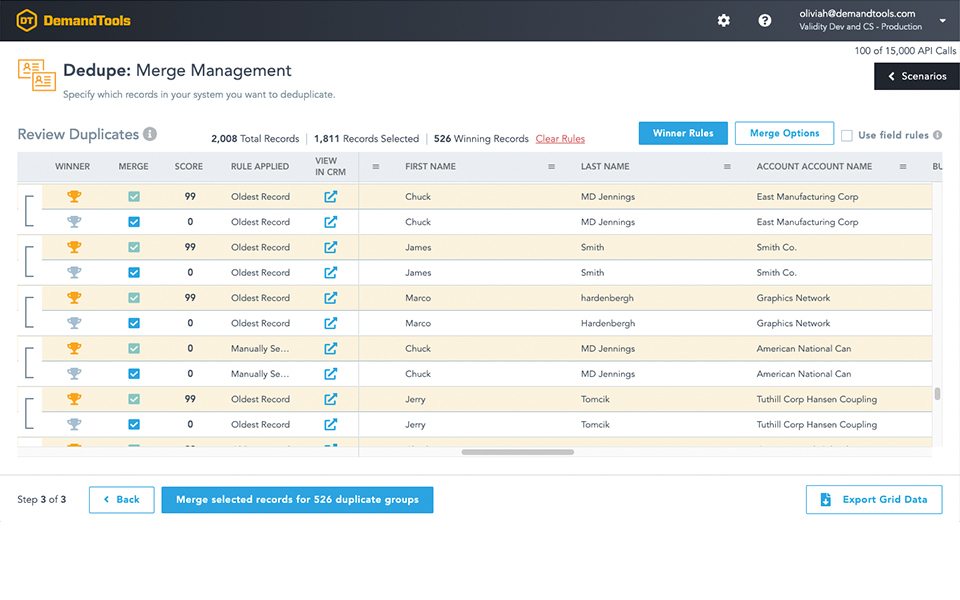Click '1,811 Records Selected' summary text

click(367, 139)
